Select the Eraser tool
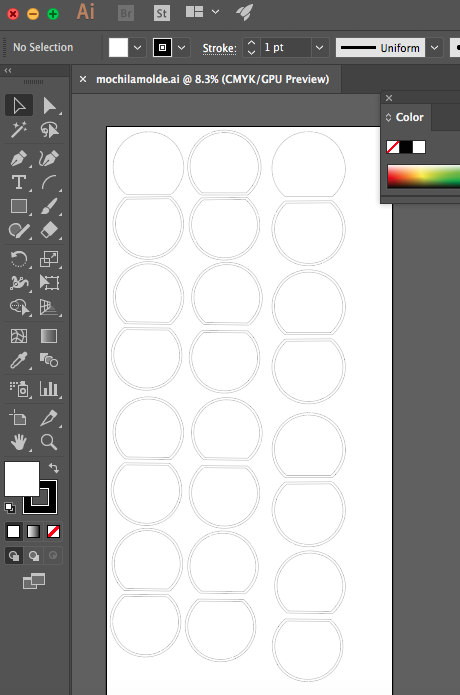This screenshot has width=460, height=695. [x=49, y=230]
